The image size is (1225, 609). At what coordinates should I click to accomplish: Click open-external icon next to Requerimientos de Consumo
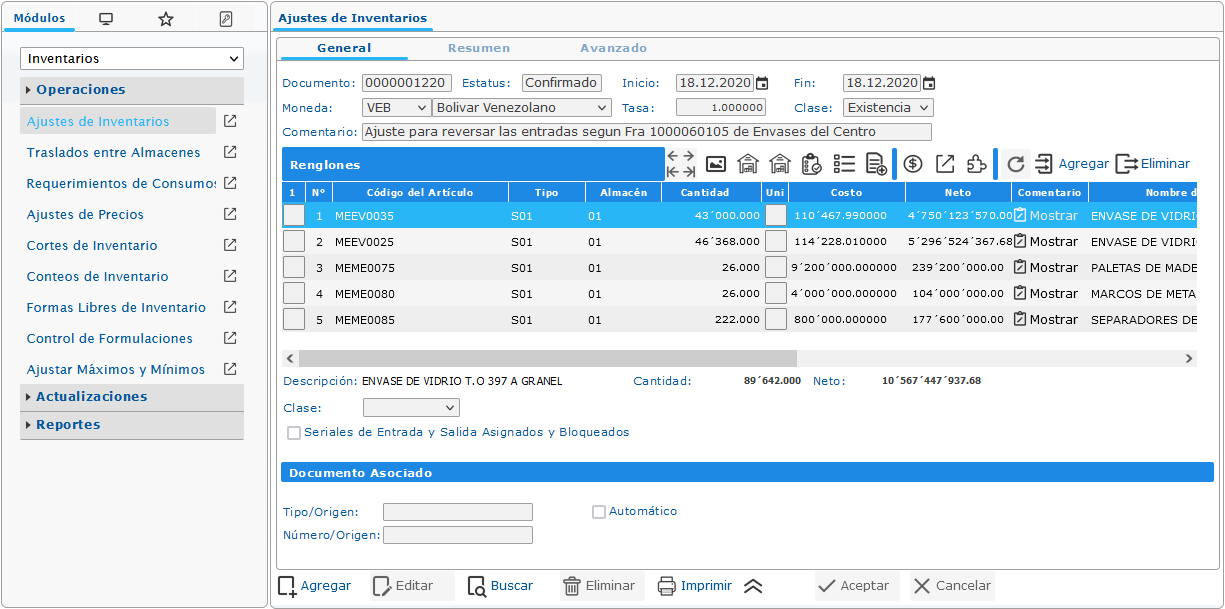230,183
